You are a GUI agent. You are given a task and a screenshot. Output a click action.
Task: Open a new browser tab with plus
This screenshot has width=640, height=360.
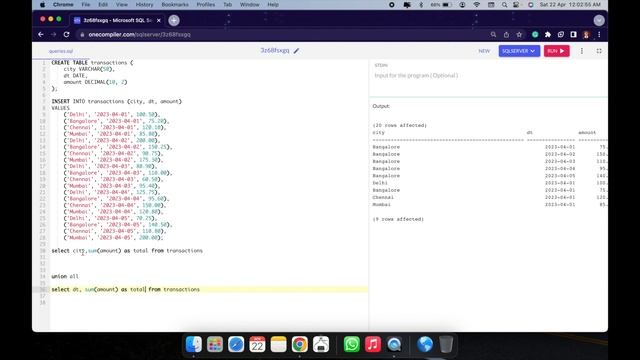[x=174, y=20]
